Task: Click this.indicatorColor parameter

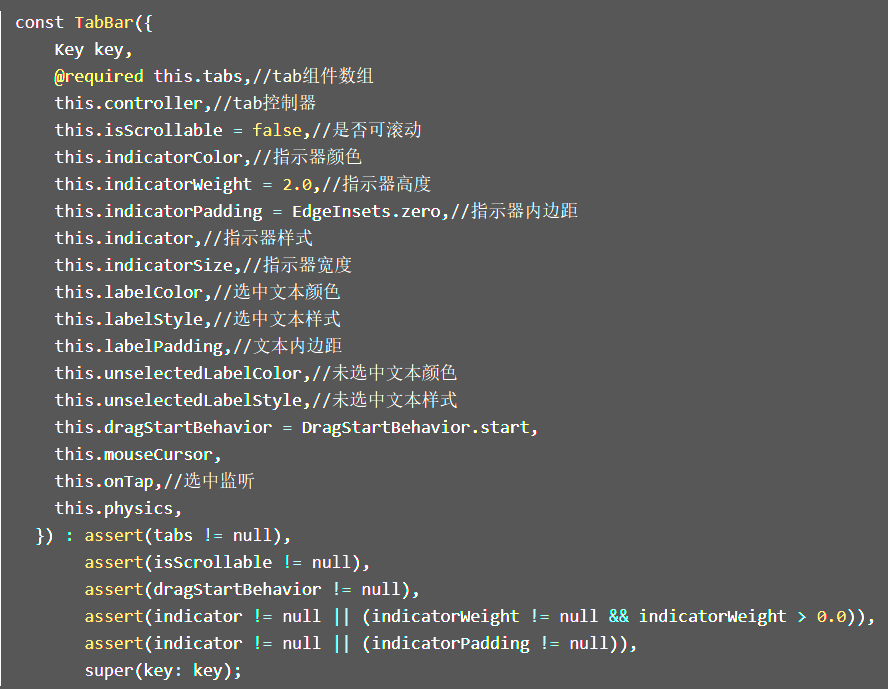Action: (x=148, y=157)
